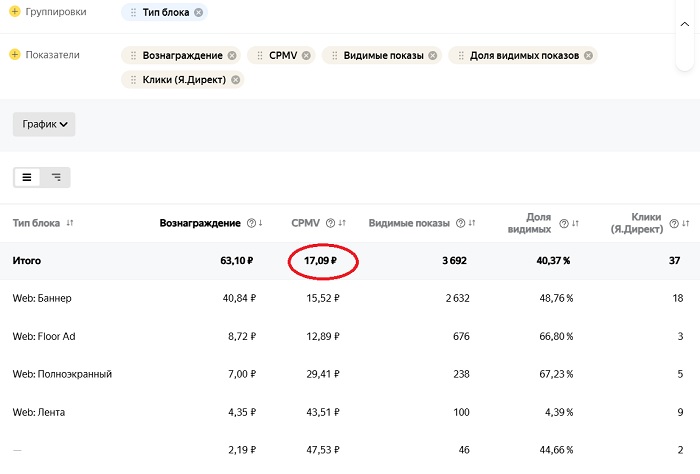Remove the Тип блока grouping chip
Image resolution: width=700 pixels, height=474 pixels.
click(199, 12)
